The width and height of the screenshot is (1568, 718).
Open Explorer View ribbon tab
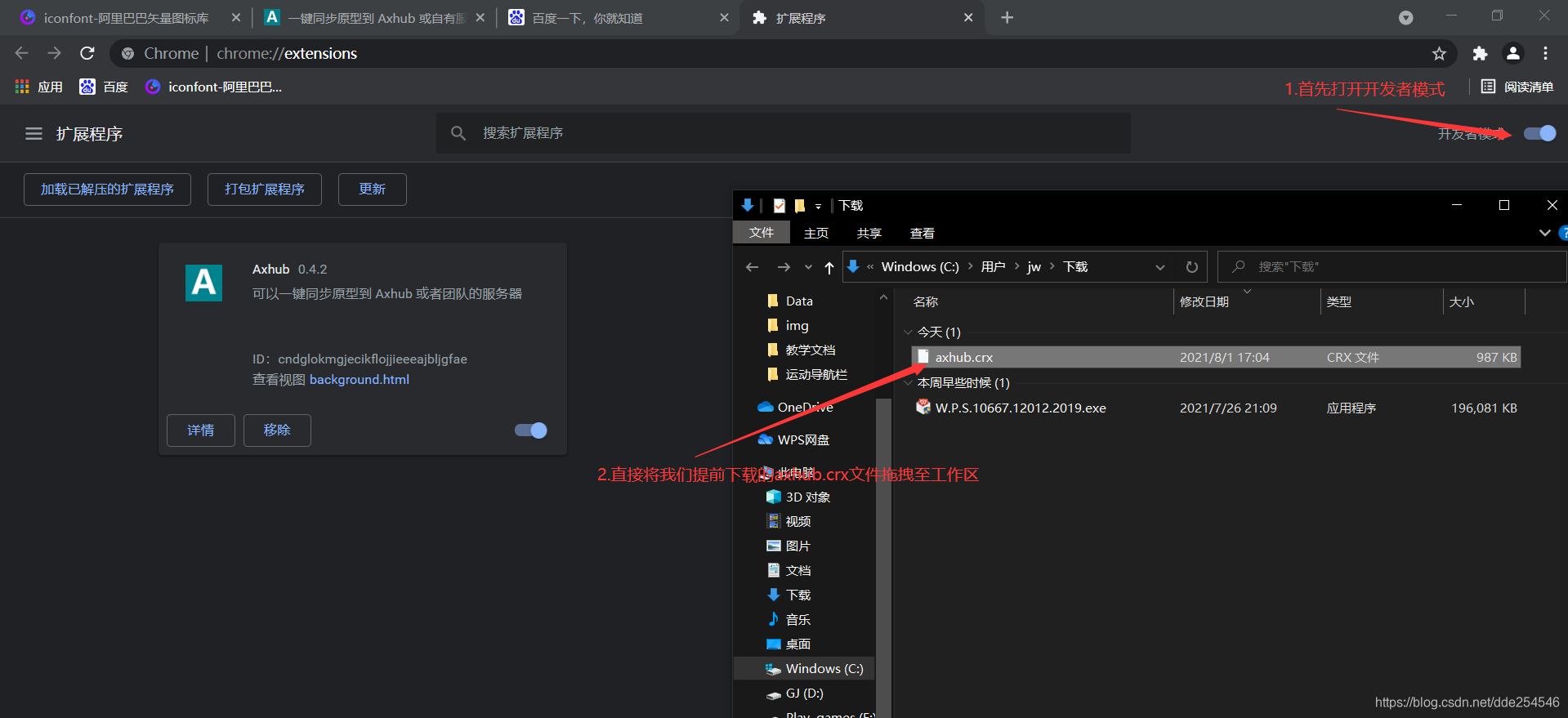pyautogui.click(x=922, y=233)
